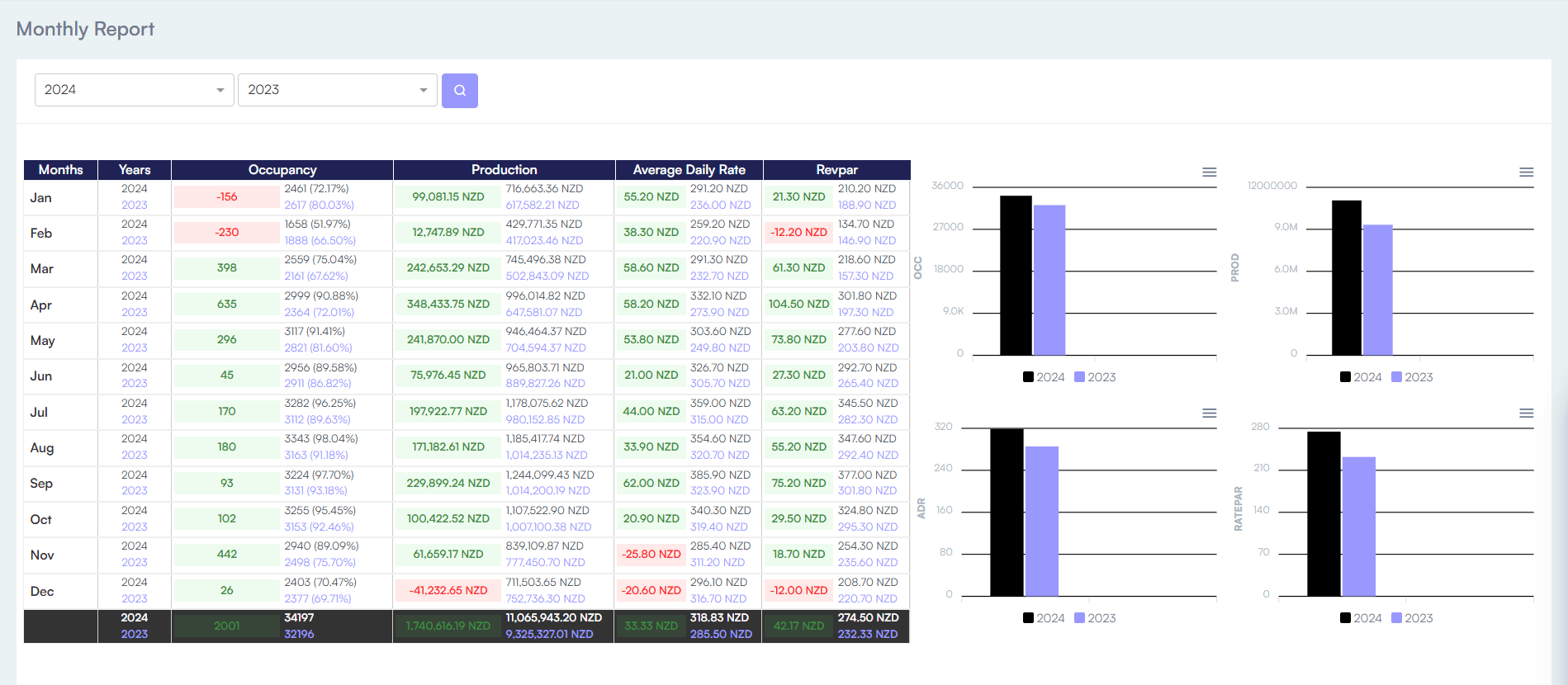Open the 2023 comparison year dropdown
Screen dimensions: 1568x685
click(x=337, y=90)
